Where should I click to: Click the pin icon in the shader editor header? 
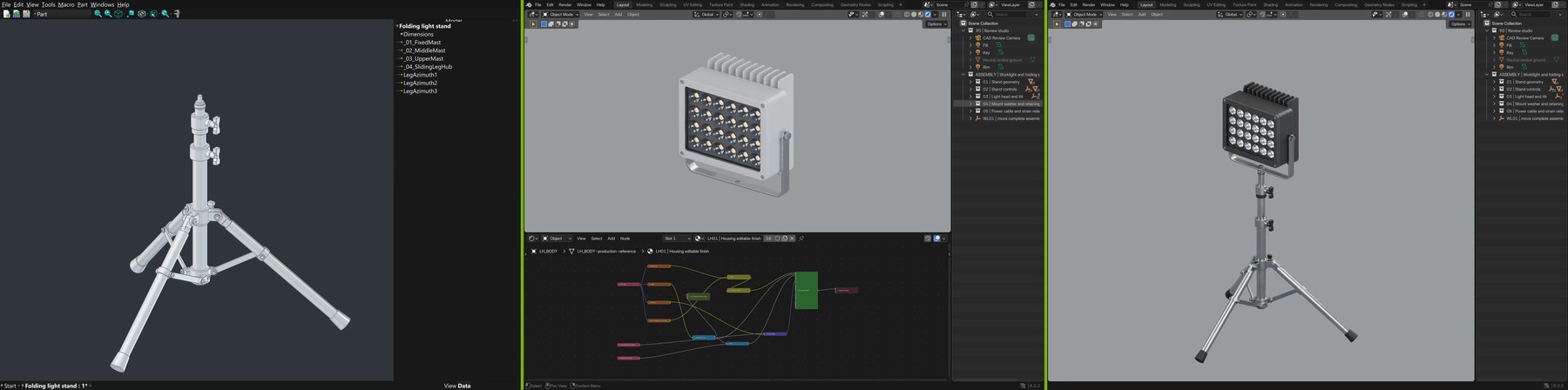pyautogui.click(x=801, y=238)
